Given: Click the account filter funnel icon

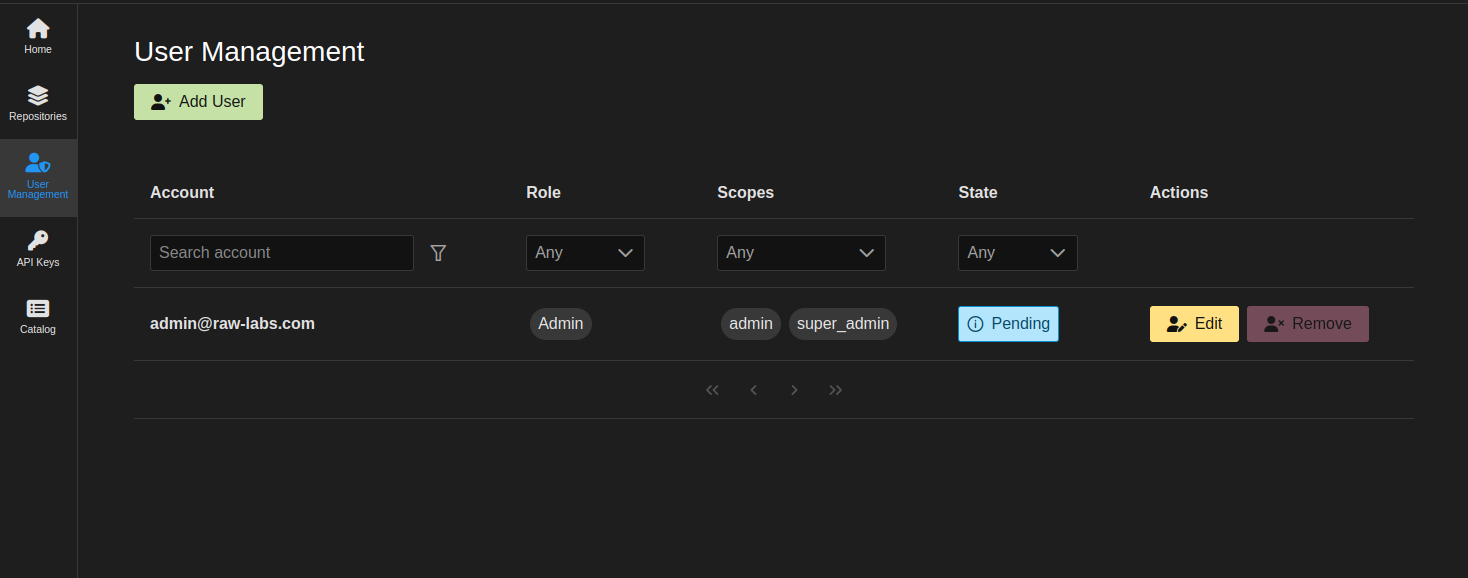Looking at the screenshot, I should pos(438,253).
